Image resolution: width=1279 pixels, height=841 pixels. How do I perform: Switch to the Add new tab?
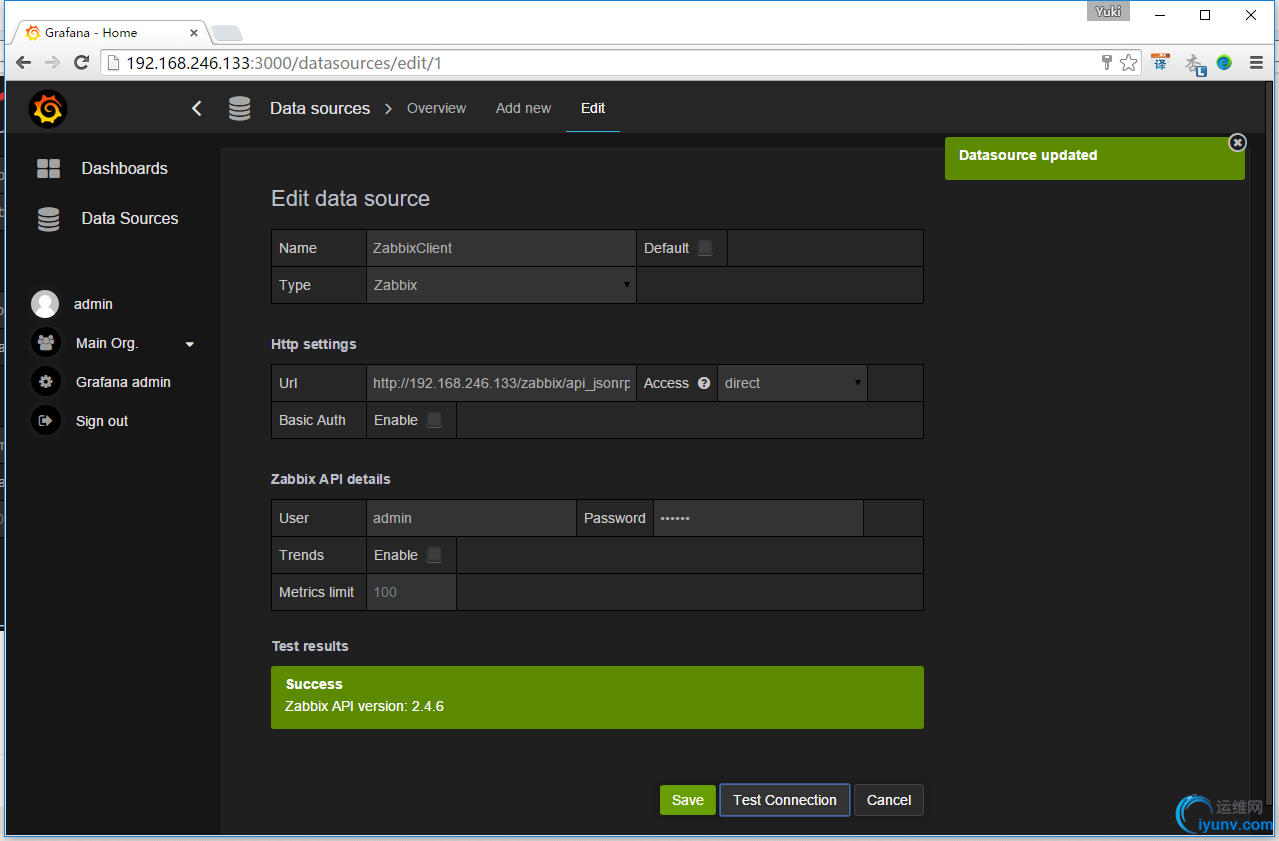tap(523, 108)
